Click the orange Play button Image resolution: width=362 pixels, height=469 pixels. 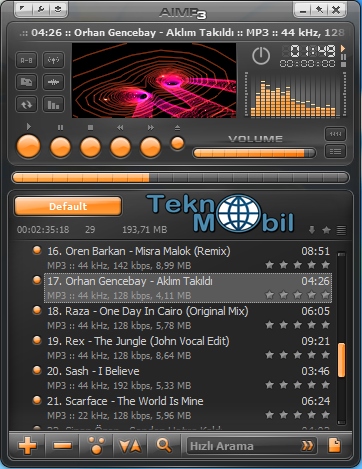click(x=29, y=147)
